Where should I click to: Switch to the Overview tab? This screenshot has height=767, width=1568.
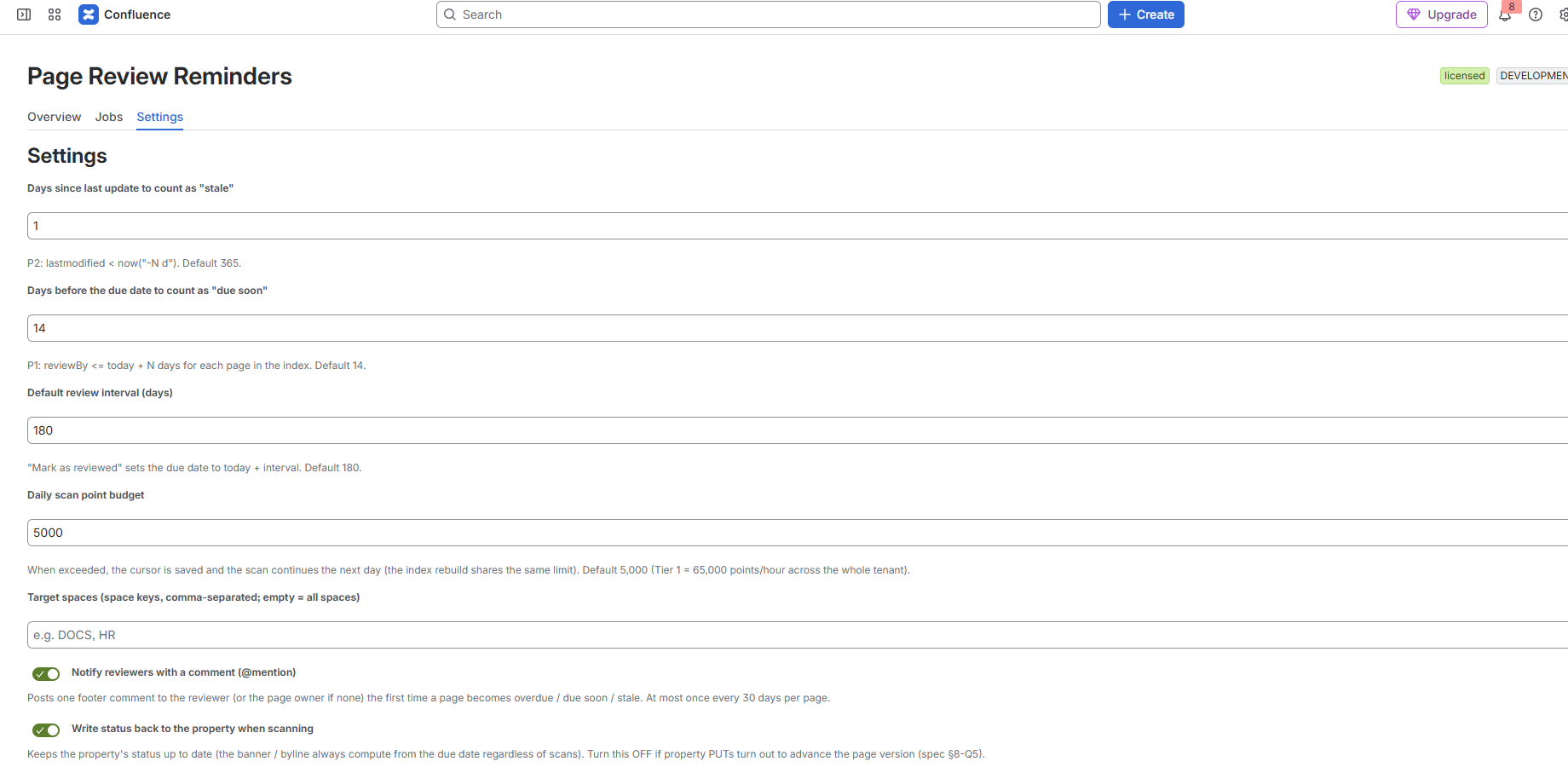pos(55,117)
